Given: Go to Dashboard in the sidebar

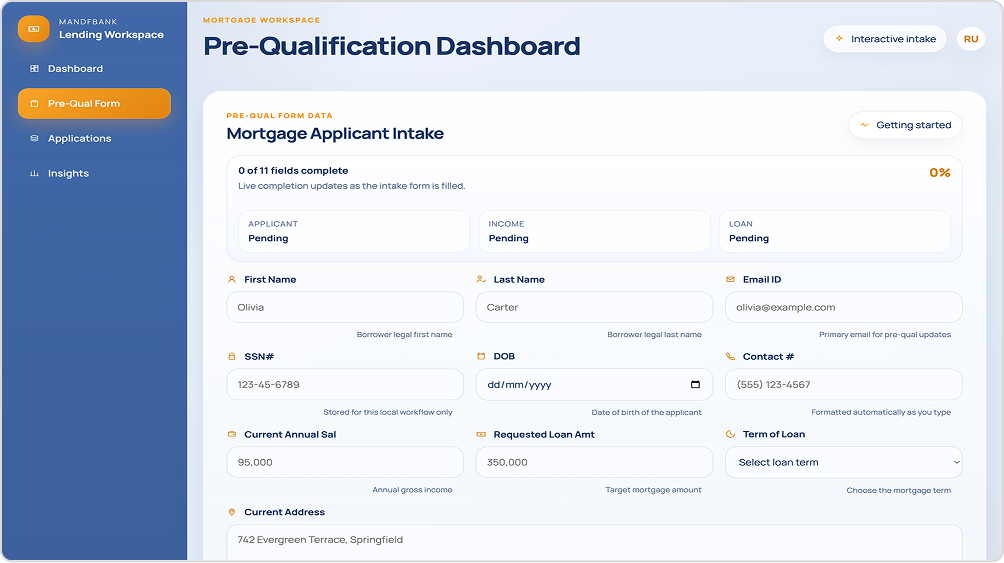Looking at the screenshot, I should point(94,69).
